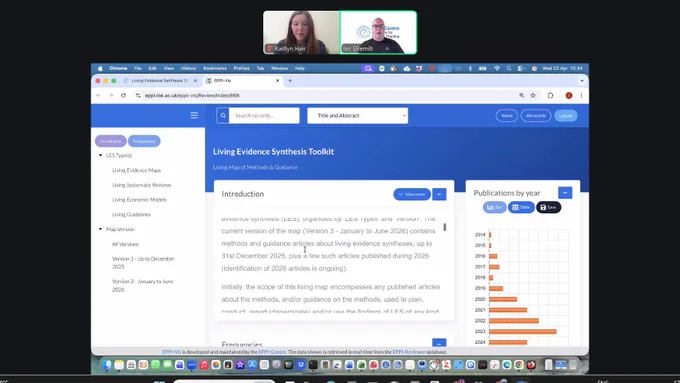Switch to the Living Evidence Synthesis browser tab
Image resolution: width=680 pixels, height=383 pixels.
(x=160, y=81)
